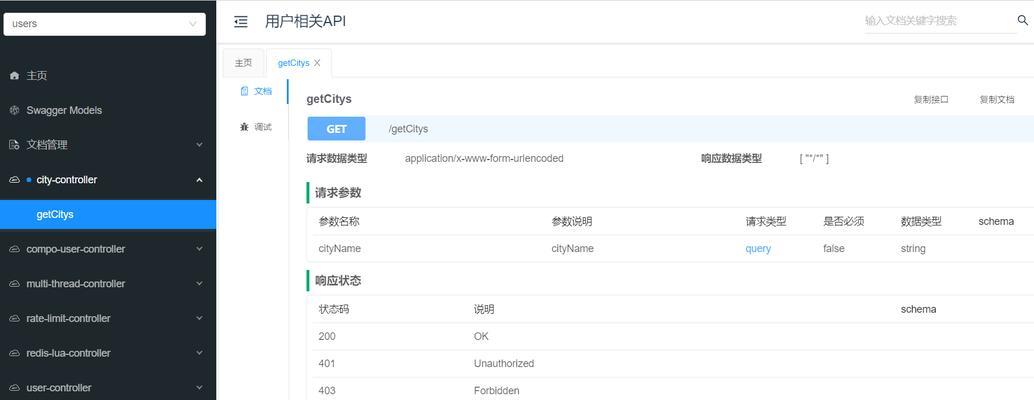Click the 响应状态 section heading

point(338,281)
